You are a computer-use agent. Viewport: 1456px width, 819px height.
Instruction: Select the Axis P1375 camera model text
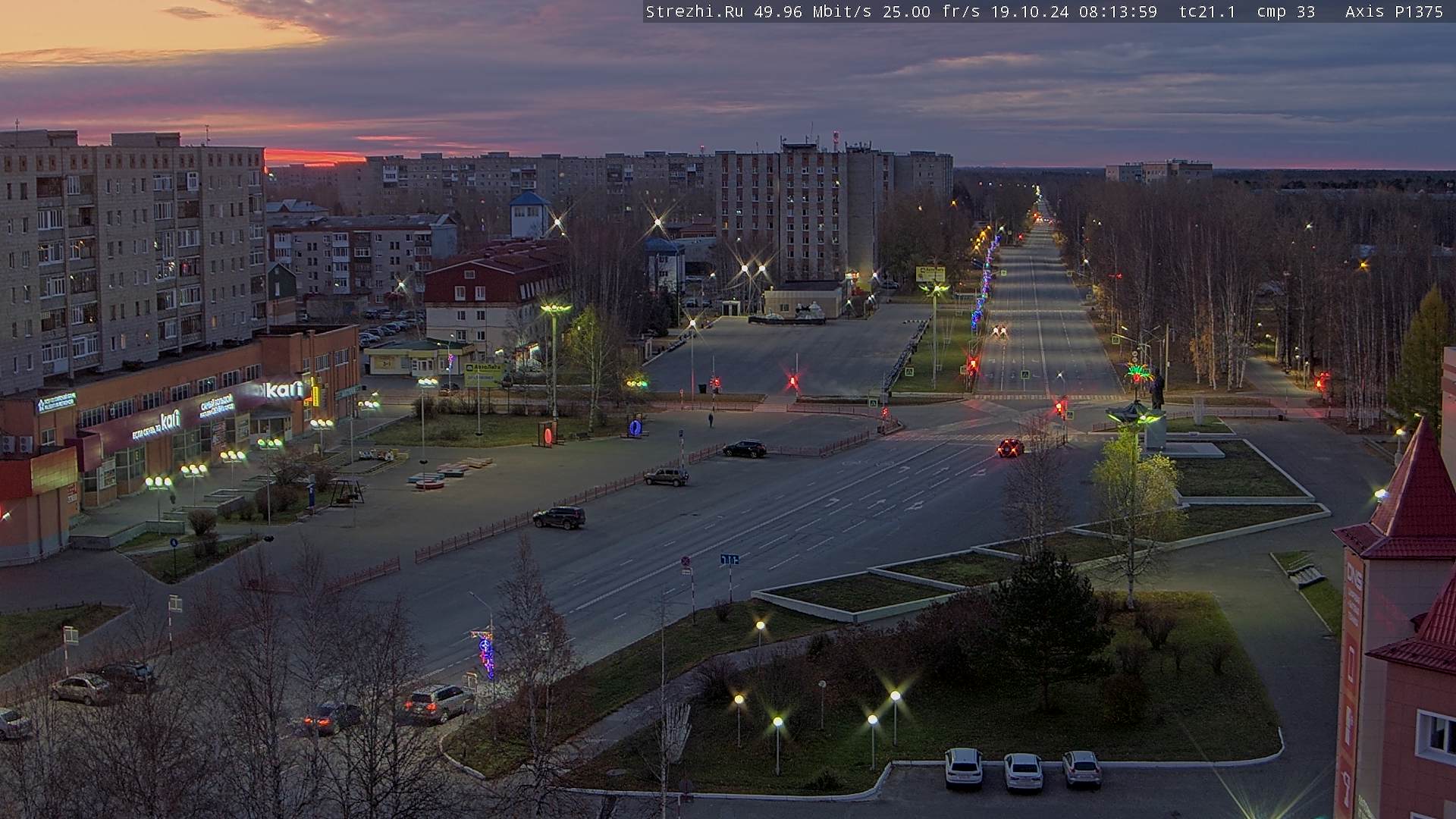coord(1394,11)
